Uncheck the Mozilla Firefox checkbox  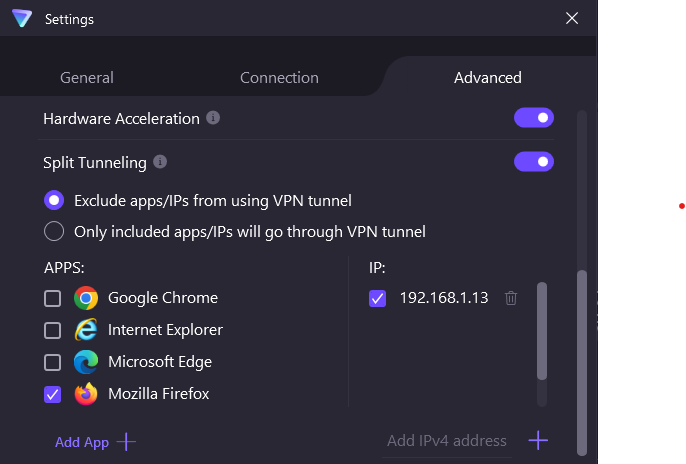point(53,394)
